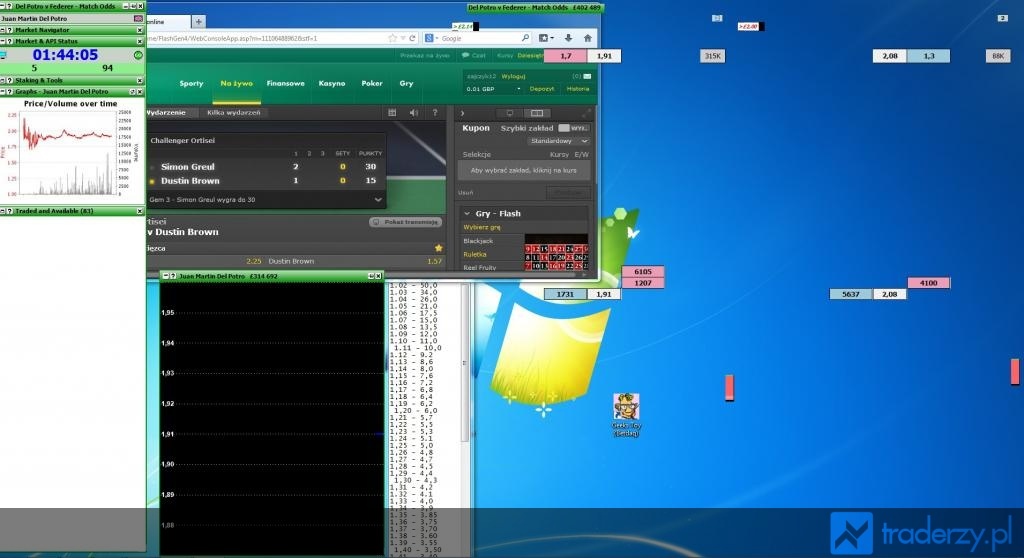Image resolution: width=1024 pixels, height=558 pixels.
Task: Click the 315K volume box
Action: click(712, 56)
